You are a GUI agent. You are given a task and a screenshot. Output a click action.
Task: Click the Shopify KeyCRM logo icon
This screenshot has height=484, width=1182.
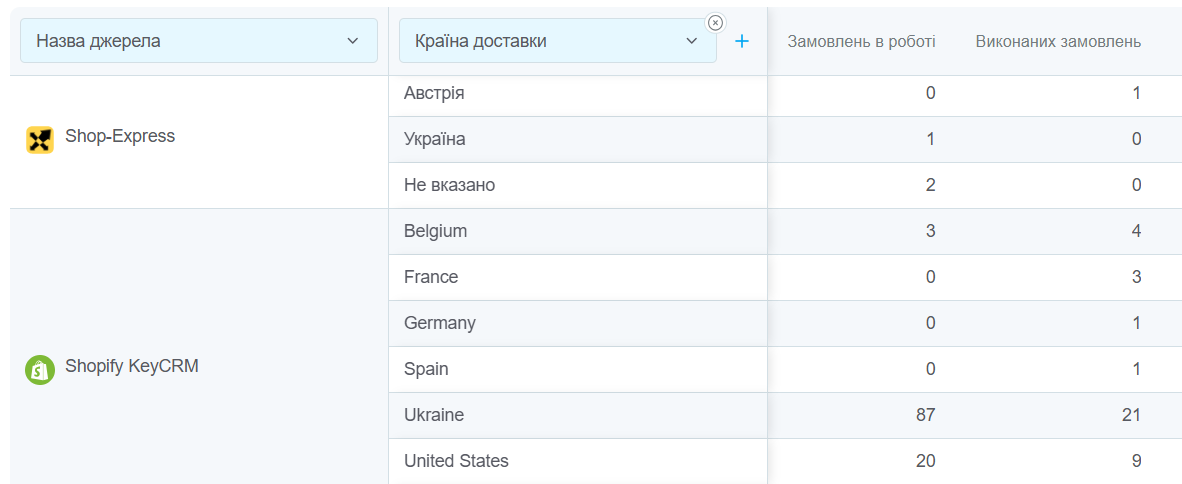[x=39, y=369]
